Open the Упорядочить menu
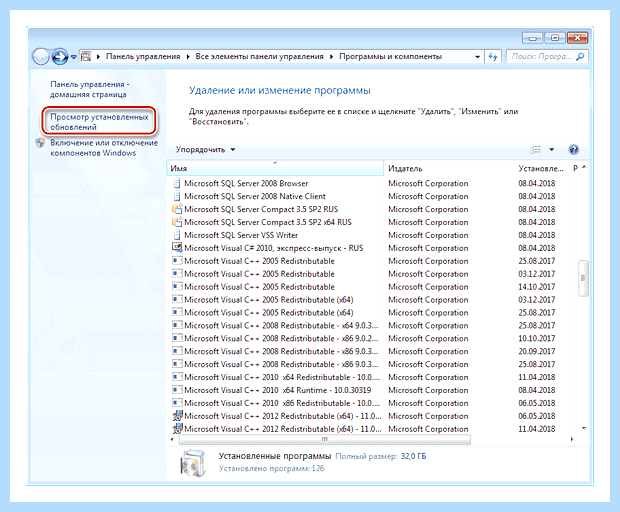620x512 pixels. pyautogui.click(x=205, y=150)
